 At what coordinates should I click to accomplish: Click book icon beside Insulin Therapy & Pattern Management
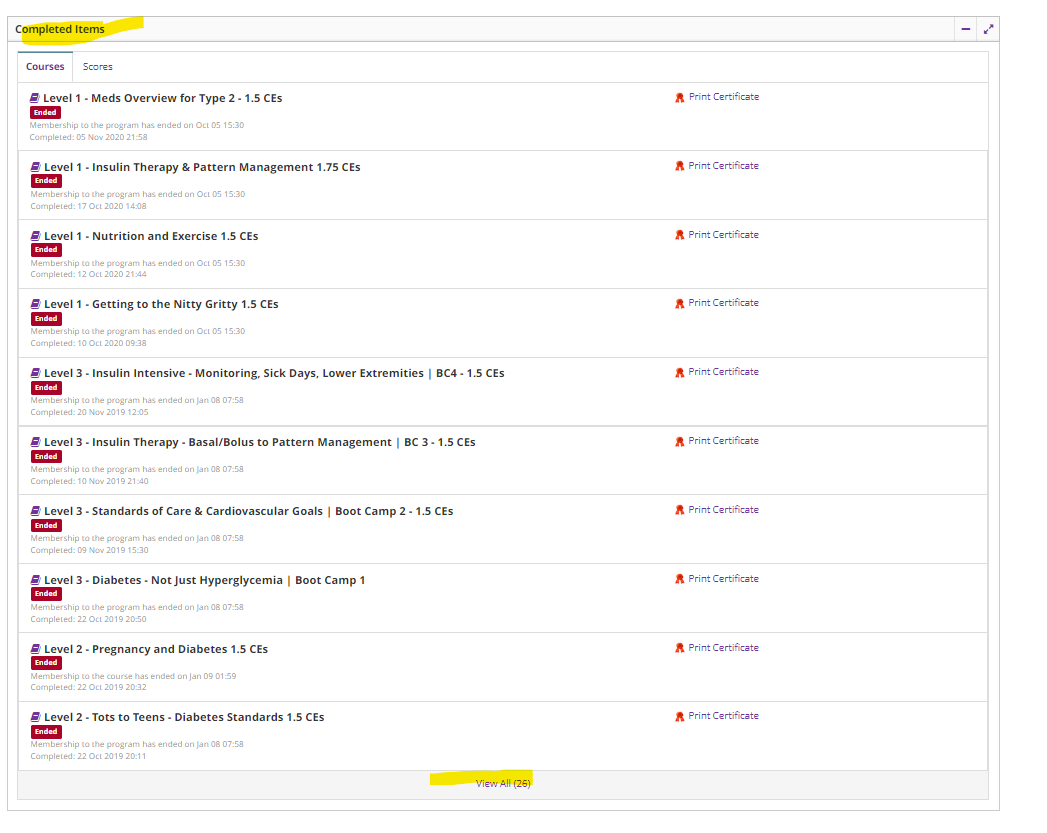tap(35, 167)
